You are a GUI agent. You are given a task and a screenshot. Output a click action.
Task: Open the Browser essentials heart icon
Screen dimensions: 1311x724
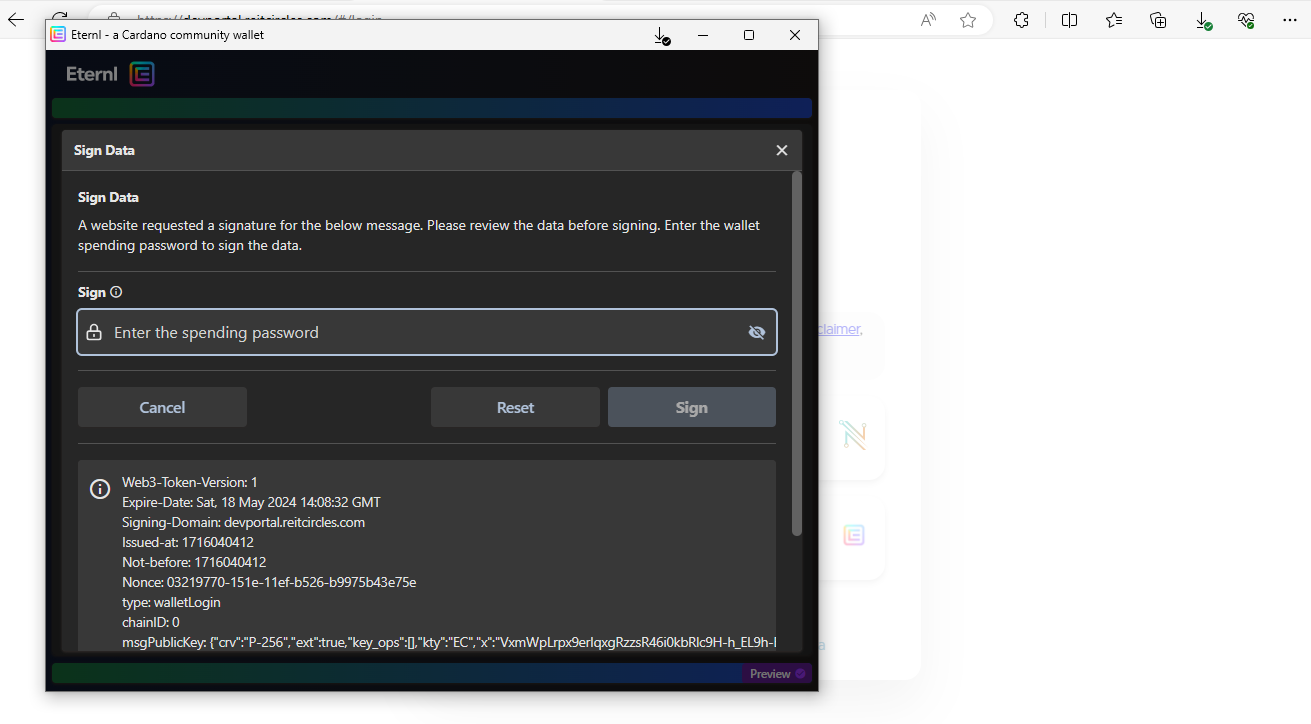pos(1246,20)
